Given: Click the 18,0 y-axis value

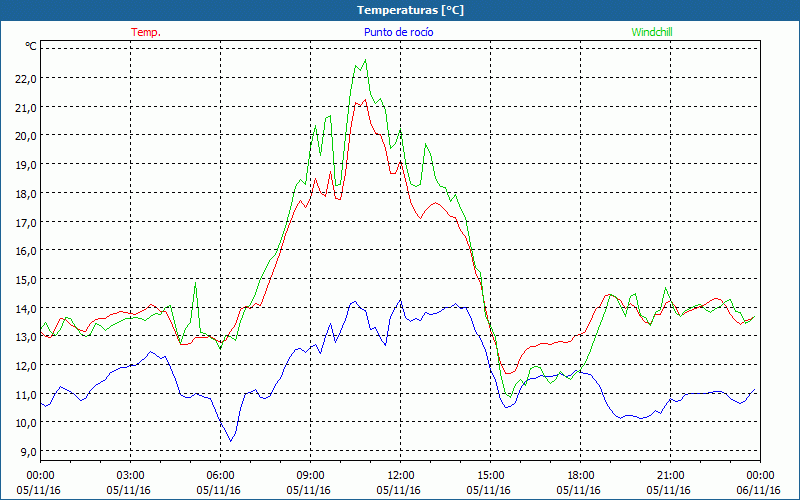Looking at the screenshot, I should pyautogui.click(x=27, y=193).
